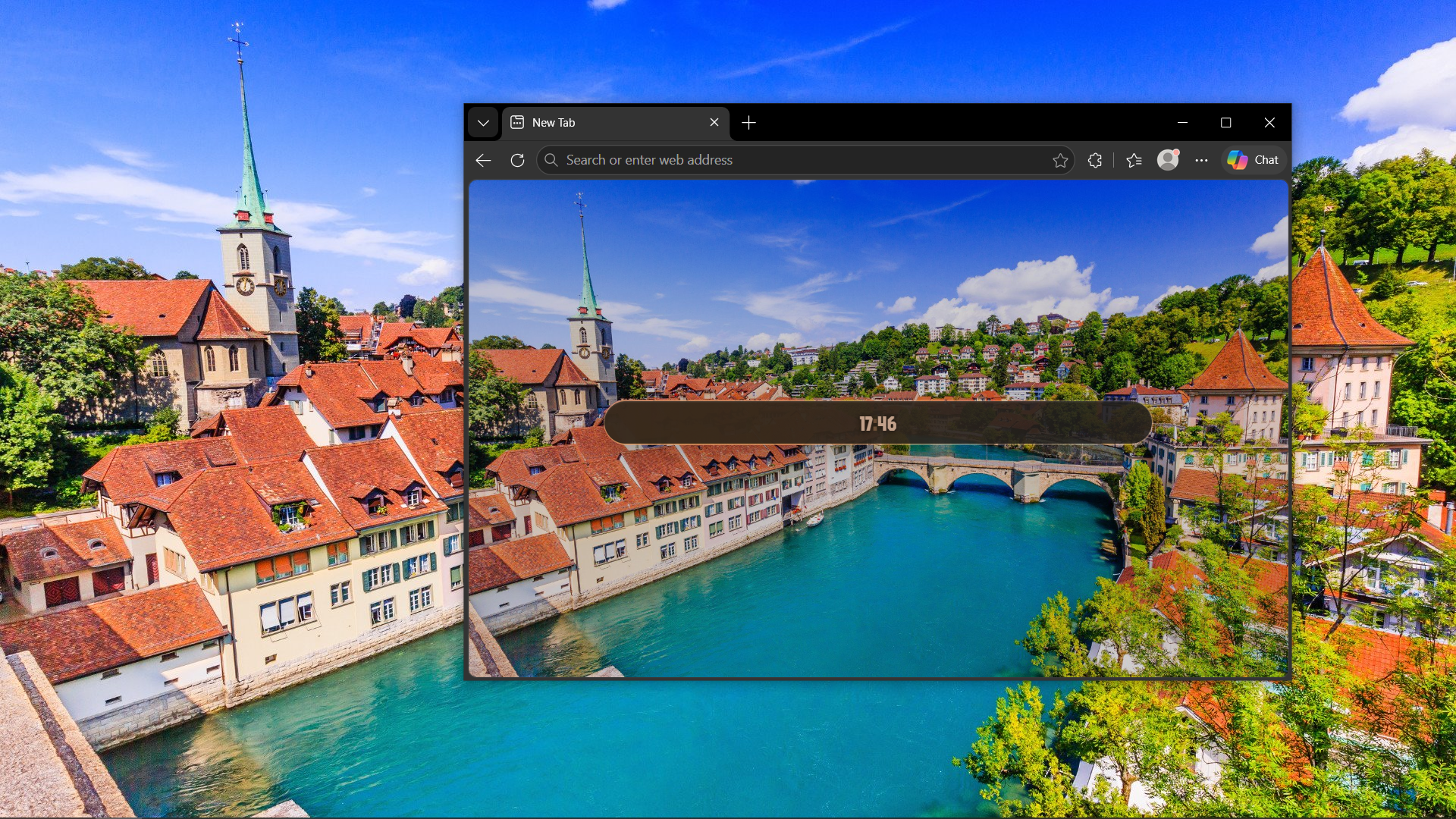Maximize the browser window
1456x819 pixels.
1225,123
